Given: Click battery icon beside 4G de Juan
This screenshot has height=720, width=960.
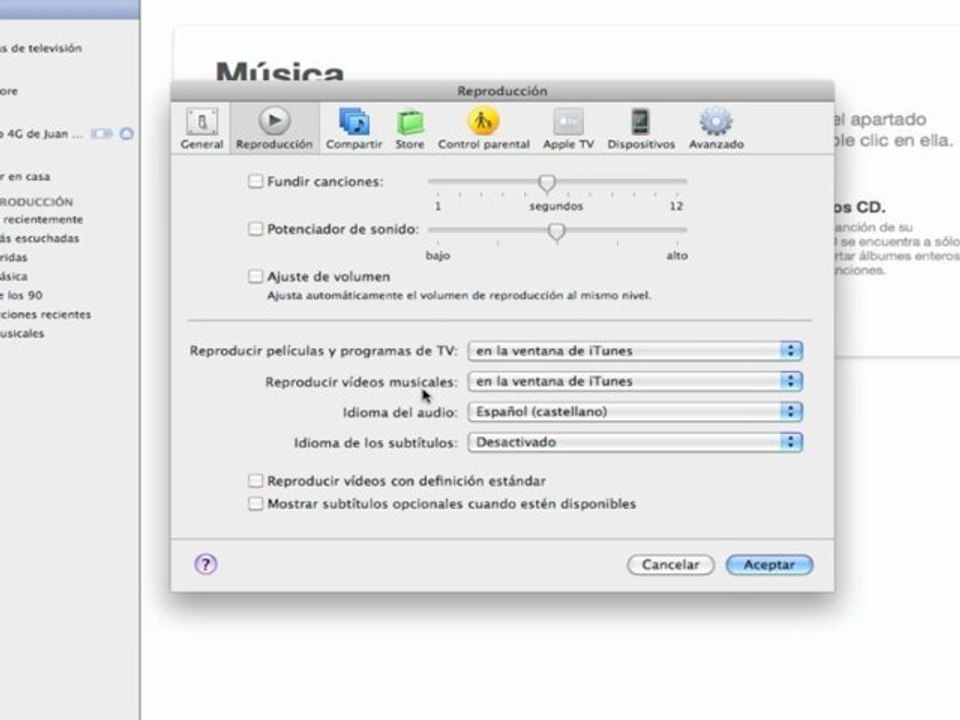Looking at the screenshot, I should [102, 133].
